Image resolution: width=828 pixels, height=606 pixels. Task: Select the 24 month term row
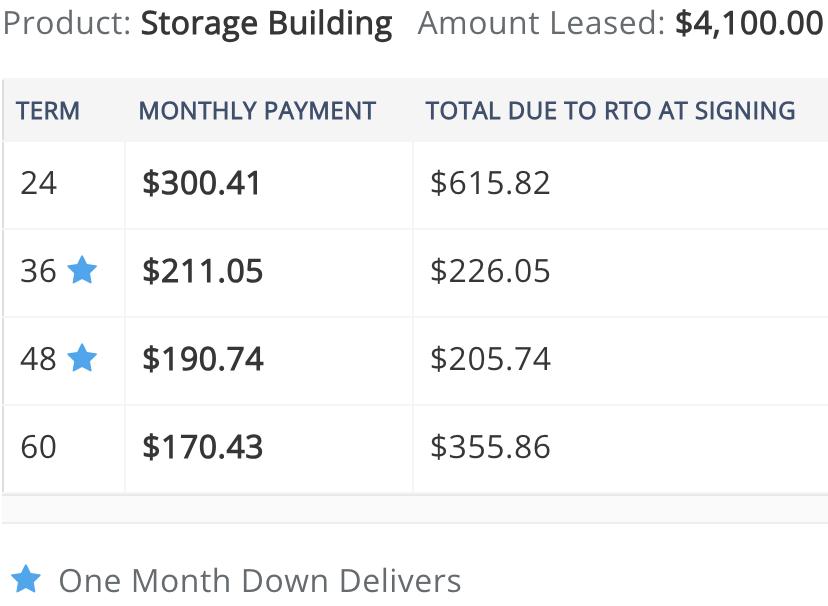click(415, 185)
